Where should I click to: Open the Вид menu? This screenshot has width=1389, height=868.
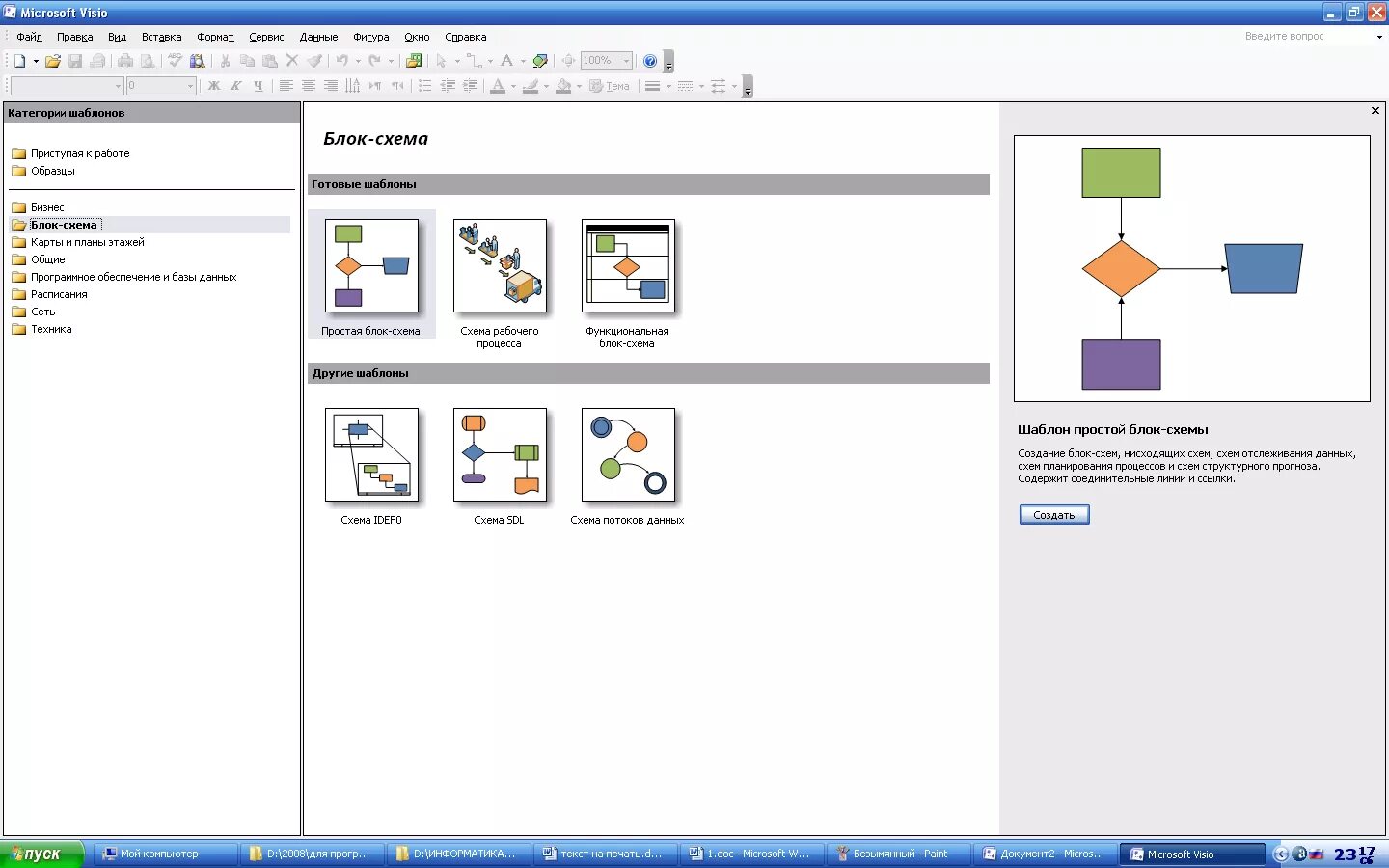coord(117,37)
